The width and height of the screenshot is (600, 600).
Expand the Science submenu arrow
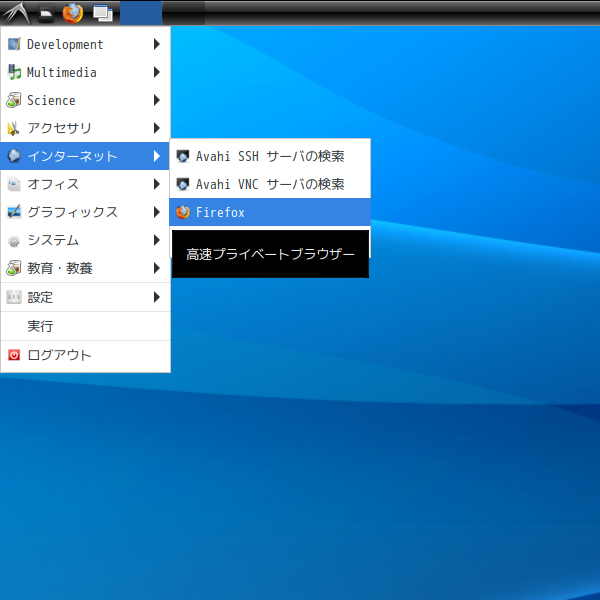click(x=157, y=100)
